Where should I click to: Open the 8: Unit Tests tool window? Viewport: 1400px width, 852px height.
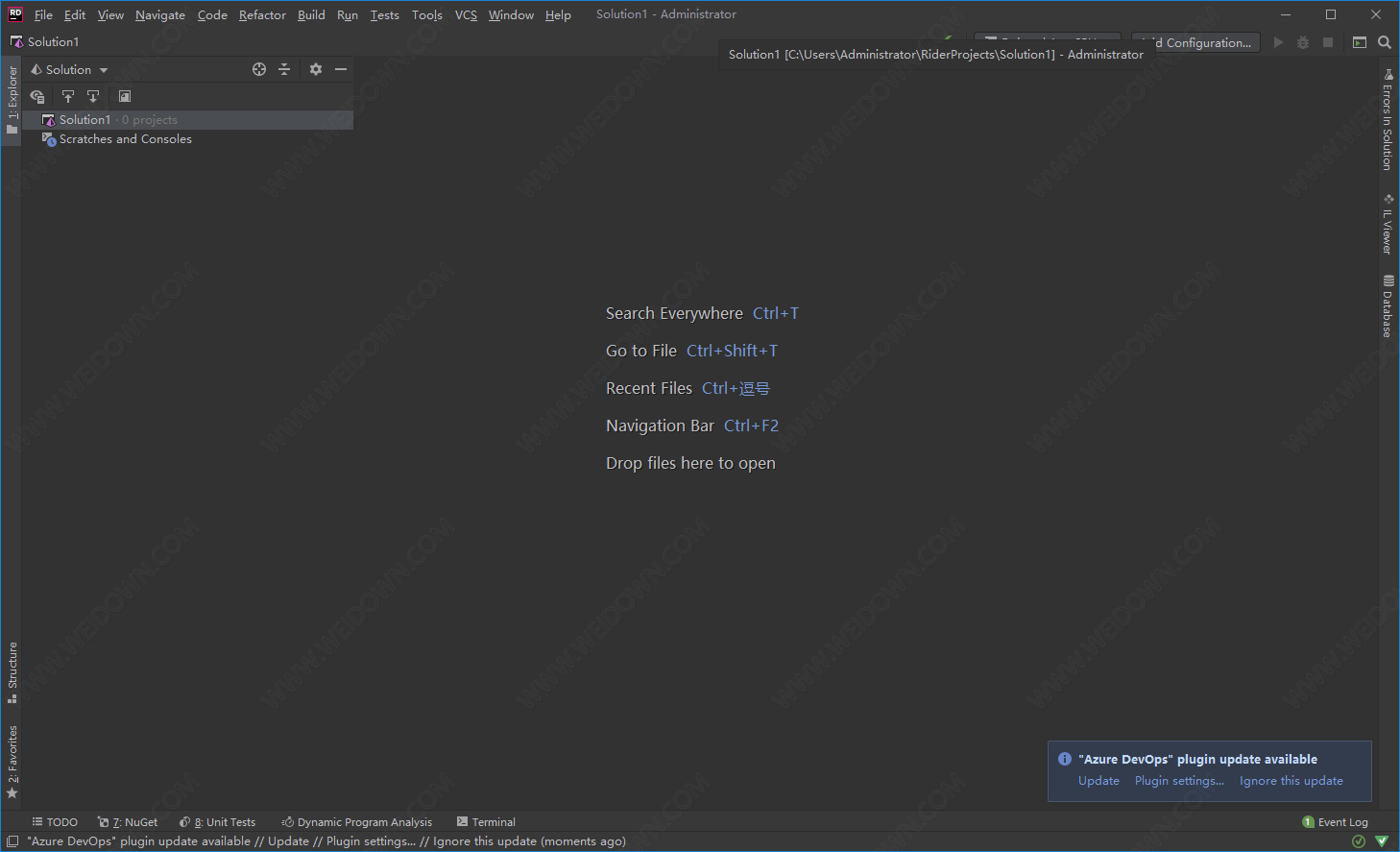point(218,822)
